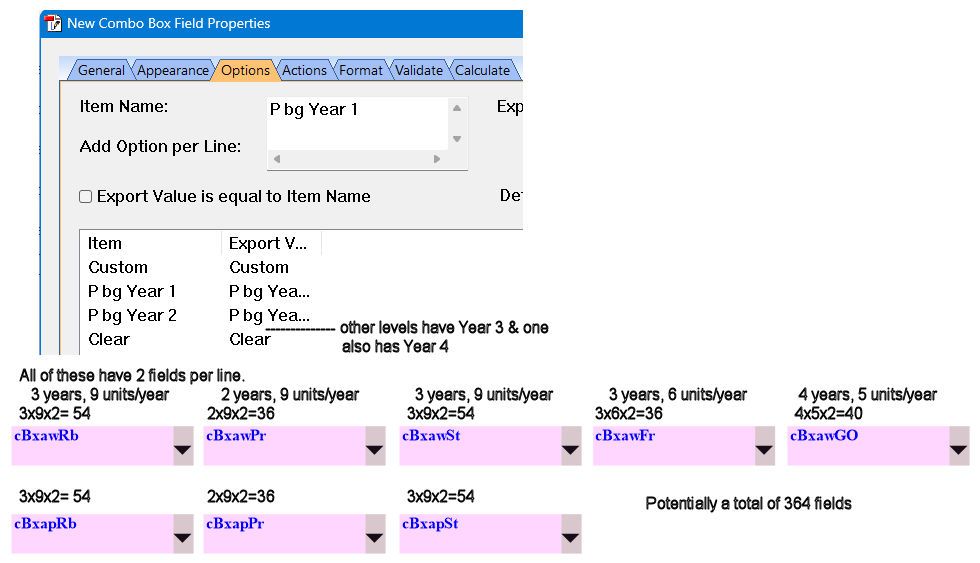980x563 pixels.
Task: Click the Item Name box scroll-down arrow
Action: (458, 139)
